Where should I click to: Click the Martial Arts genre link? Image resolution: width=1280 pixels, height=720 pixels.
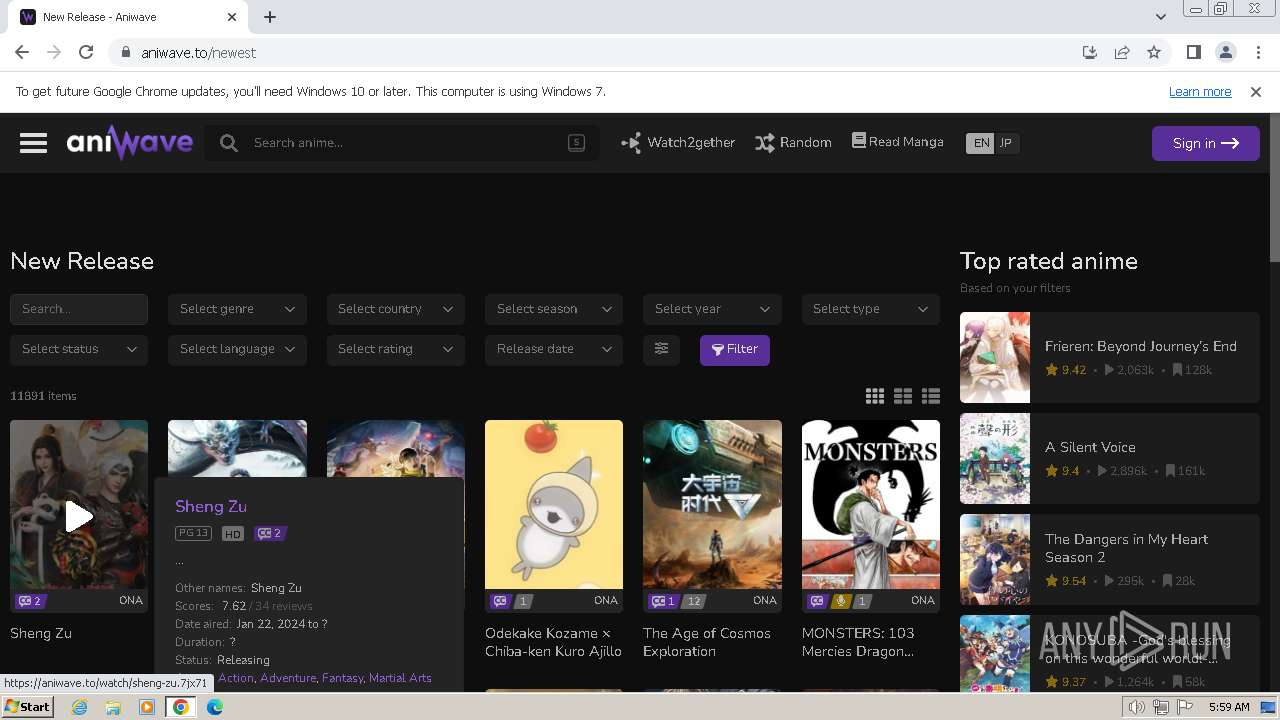pos(400,678)
